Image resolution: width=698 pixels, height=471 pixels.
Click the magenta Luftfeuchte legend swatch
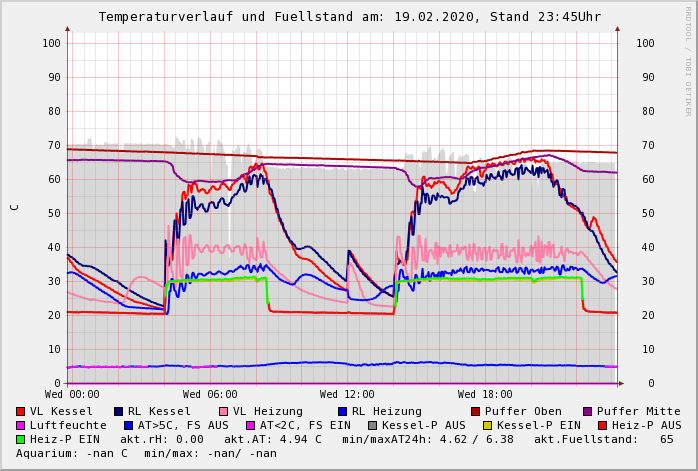21,425
